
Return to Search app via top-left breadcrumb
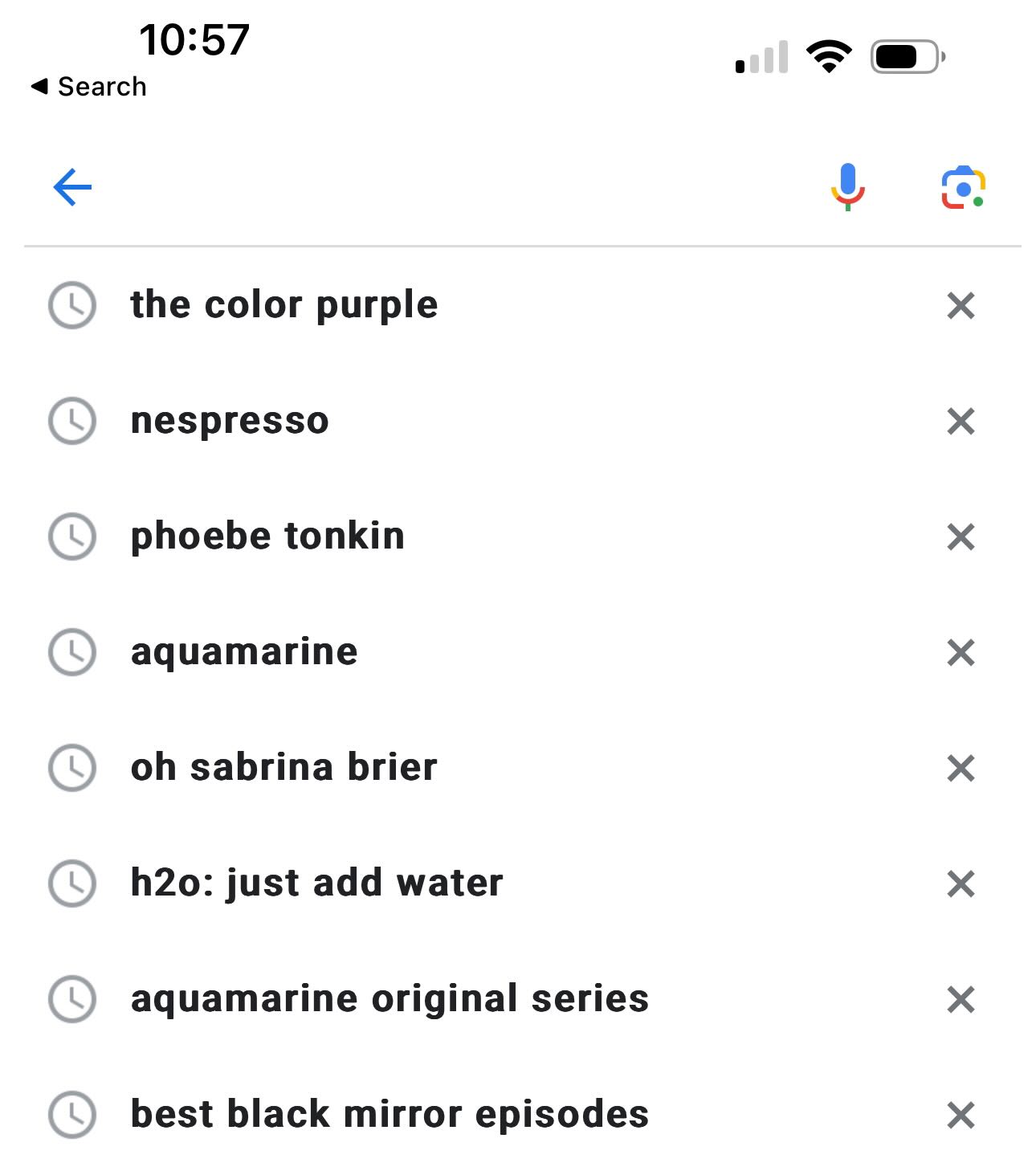[88, 86]
